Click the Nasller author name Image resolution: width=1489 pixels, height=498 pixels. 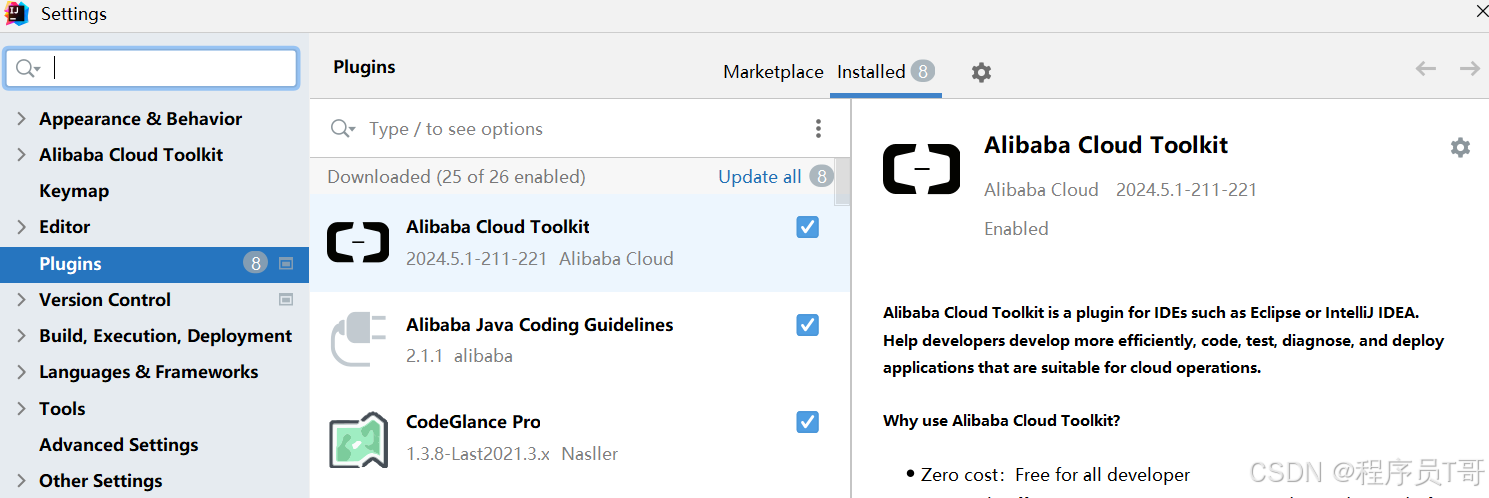click(590, 453)
